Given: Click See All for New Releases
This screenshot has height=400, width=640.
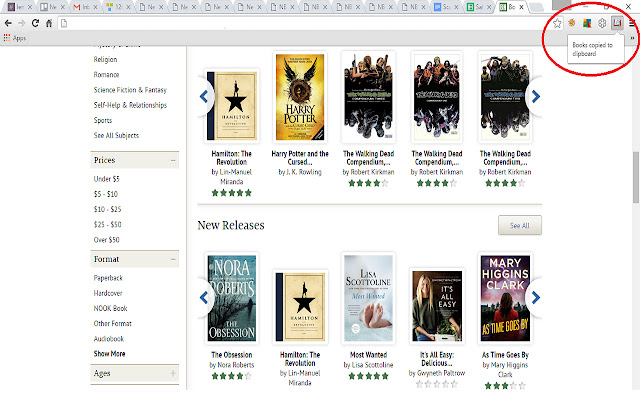Looking at the screenshot, I should coord(520,225).
